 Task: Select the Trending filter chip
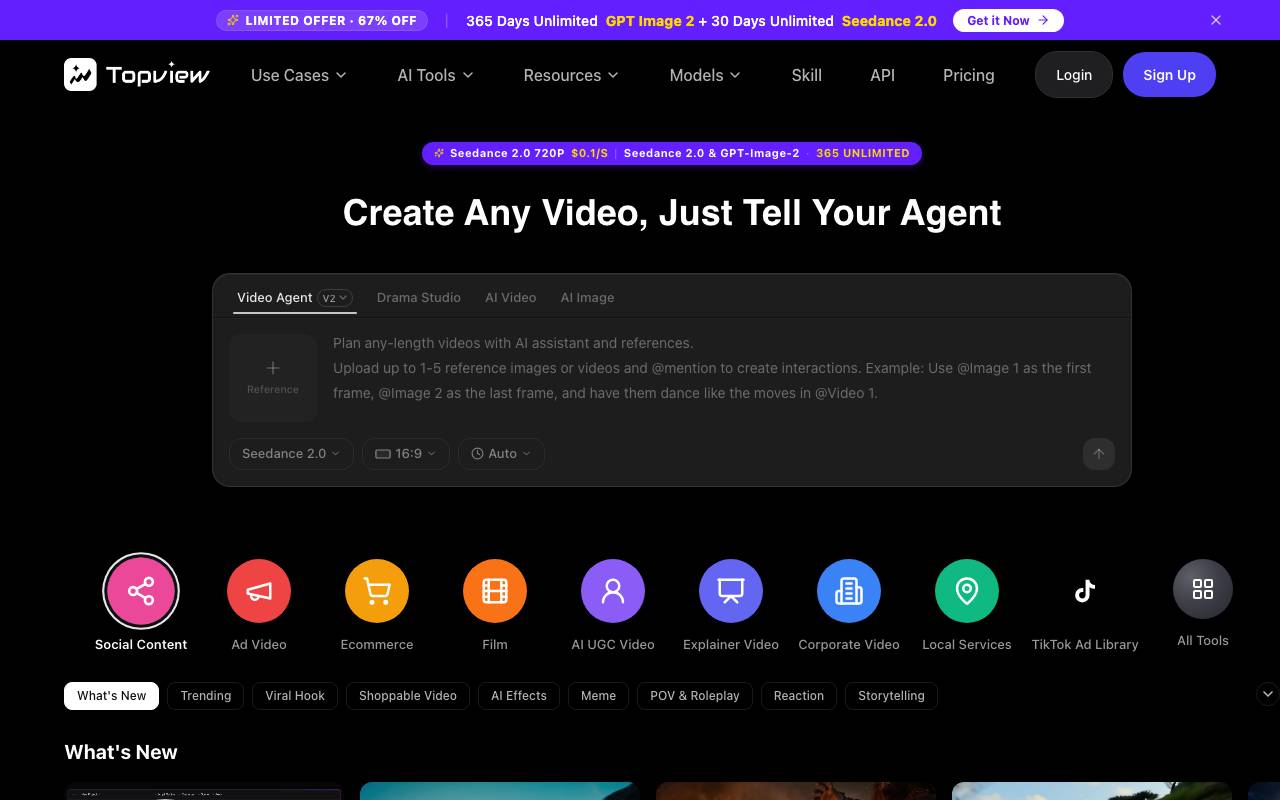pyautogui.click(x=206, y=696)
